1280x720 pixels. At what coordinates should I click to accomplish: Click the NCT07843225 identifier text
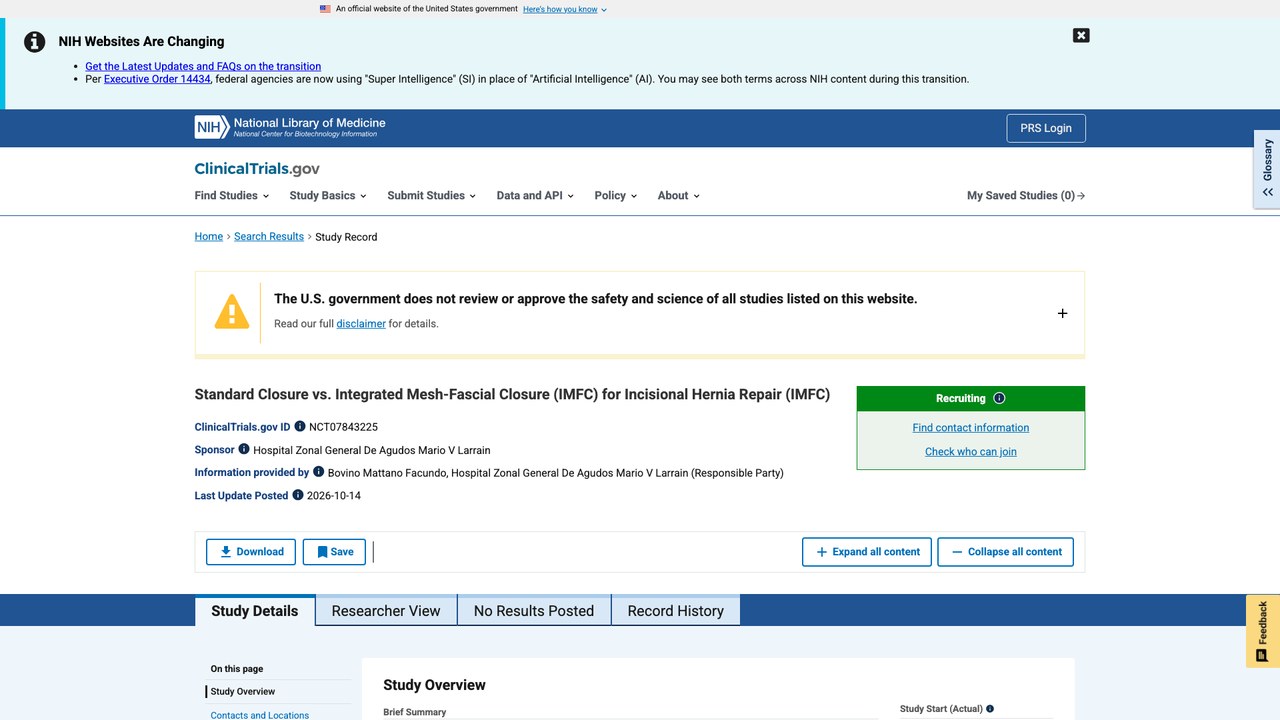click(x=343, y=427)
